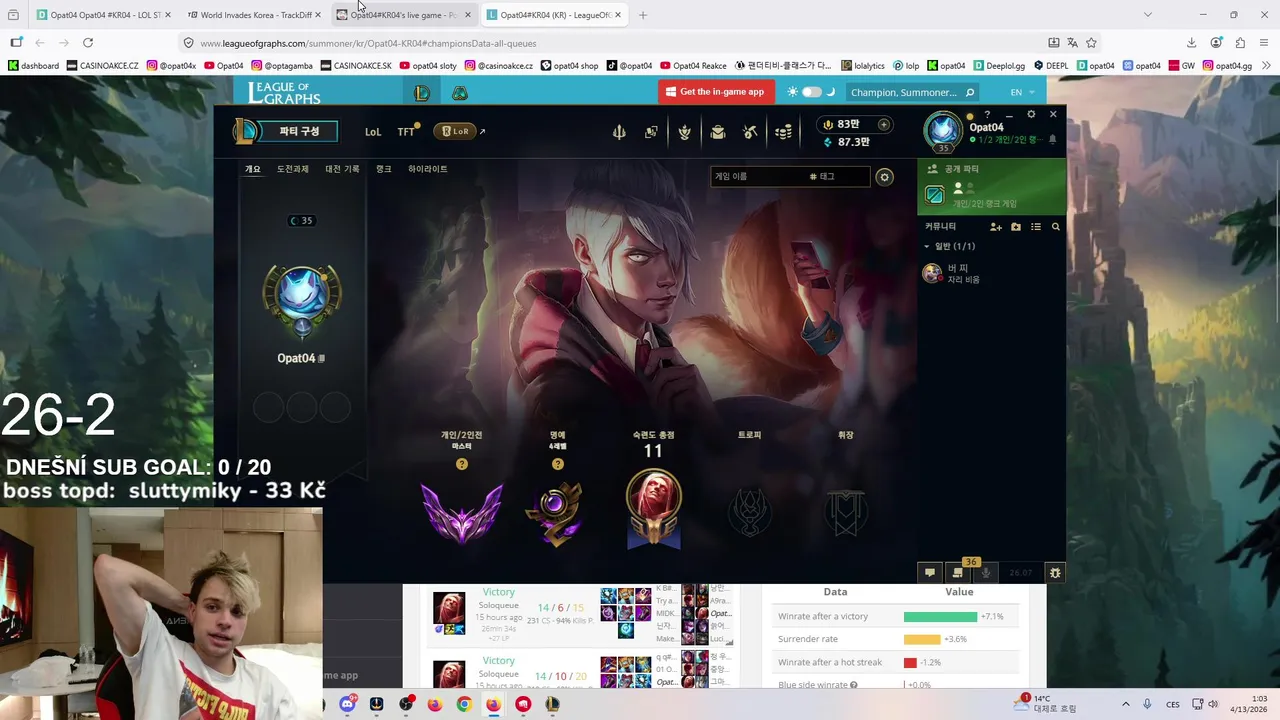This screenshot has width=1280, height=720.
Task: Click the Champion, Summoner search box on website
Action: coord(911,92)
